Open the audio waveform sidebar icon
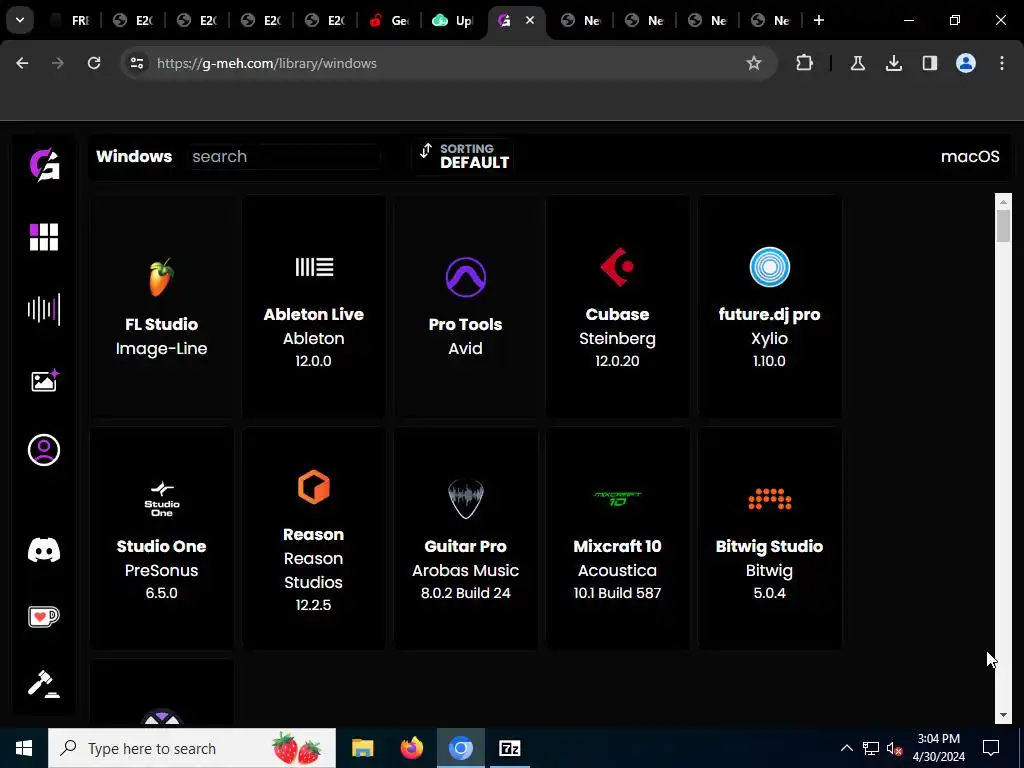 [44, 309]
